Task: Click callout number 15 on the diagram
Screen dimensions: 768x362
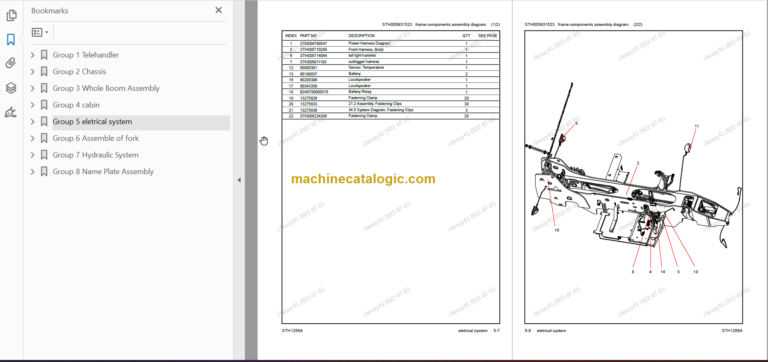Action: pos(556,230)
